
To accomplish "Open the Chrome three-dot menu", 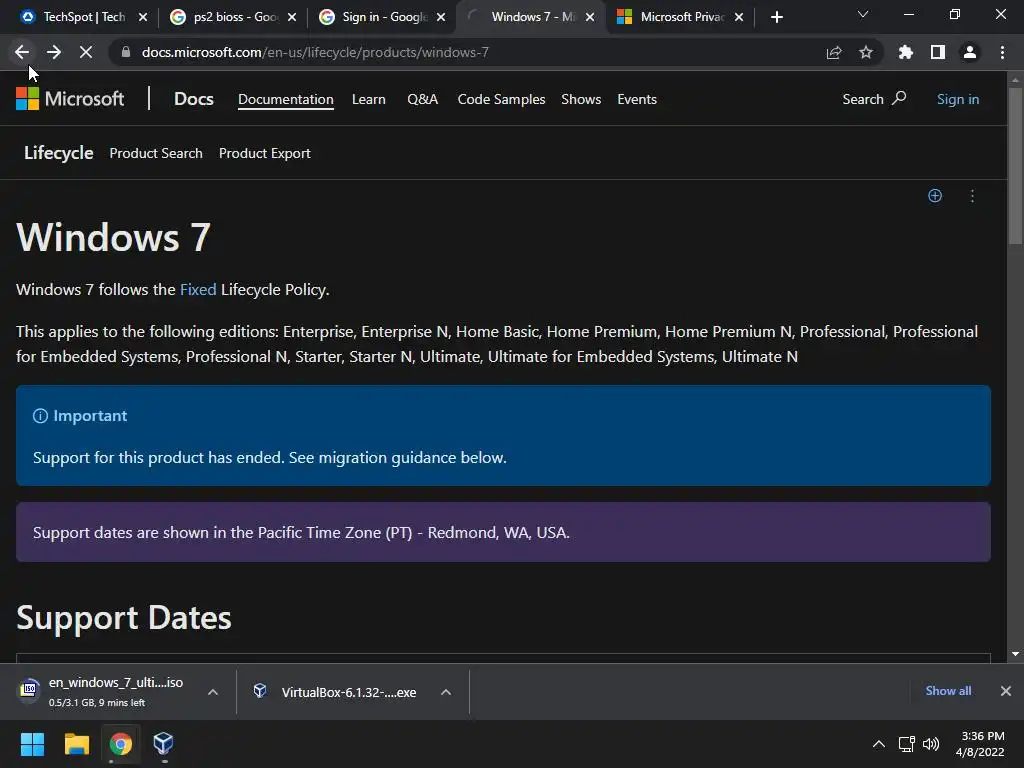I will click(x=1002, y=52).
